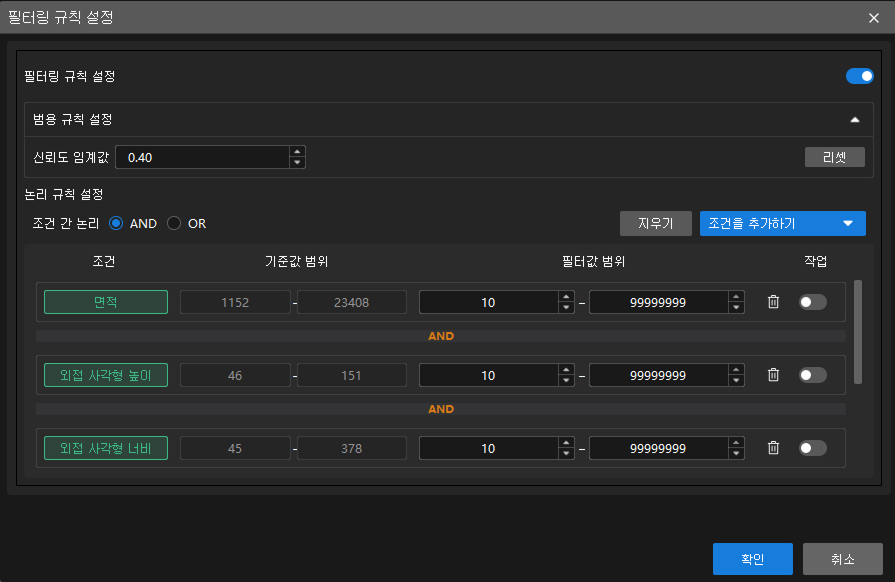Decrease 외접 사각형 높이 maximum filter value
The width and height of the screenshot is (895, 582).
(736, 381)
